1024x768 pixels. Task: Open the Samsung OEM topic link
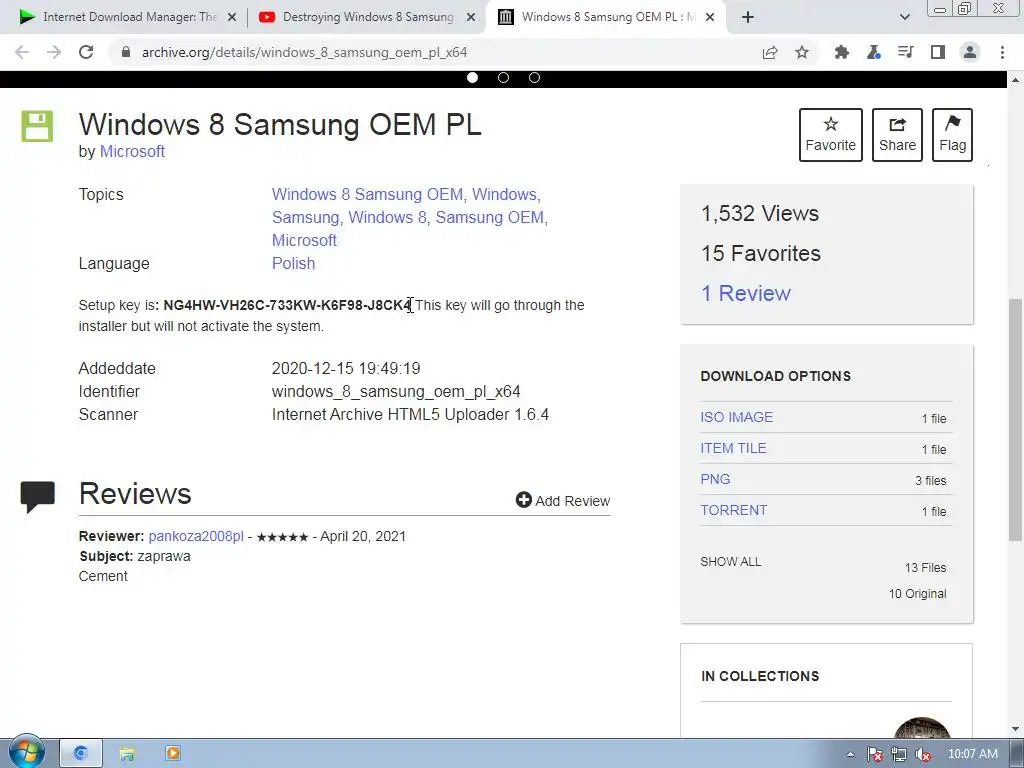491,217
